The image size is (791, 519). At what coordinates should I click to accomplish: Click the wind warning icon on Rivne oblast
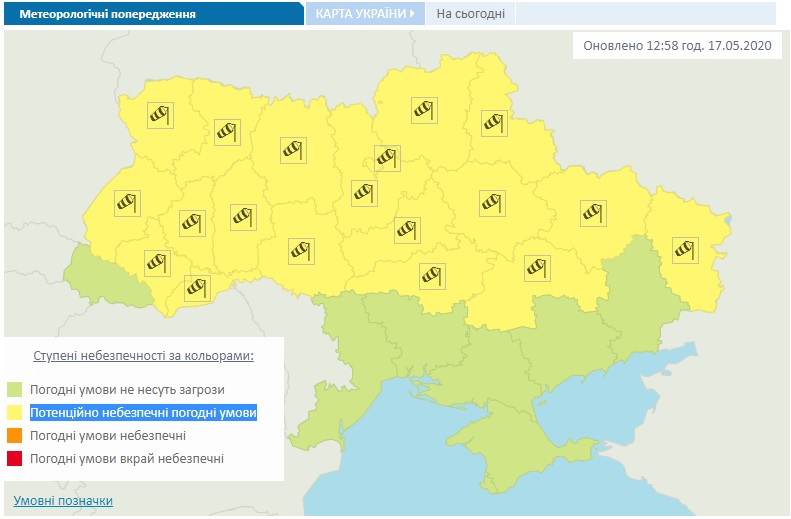coord(227,132)
